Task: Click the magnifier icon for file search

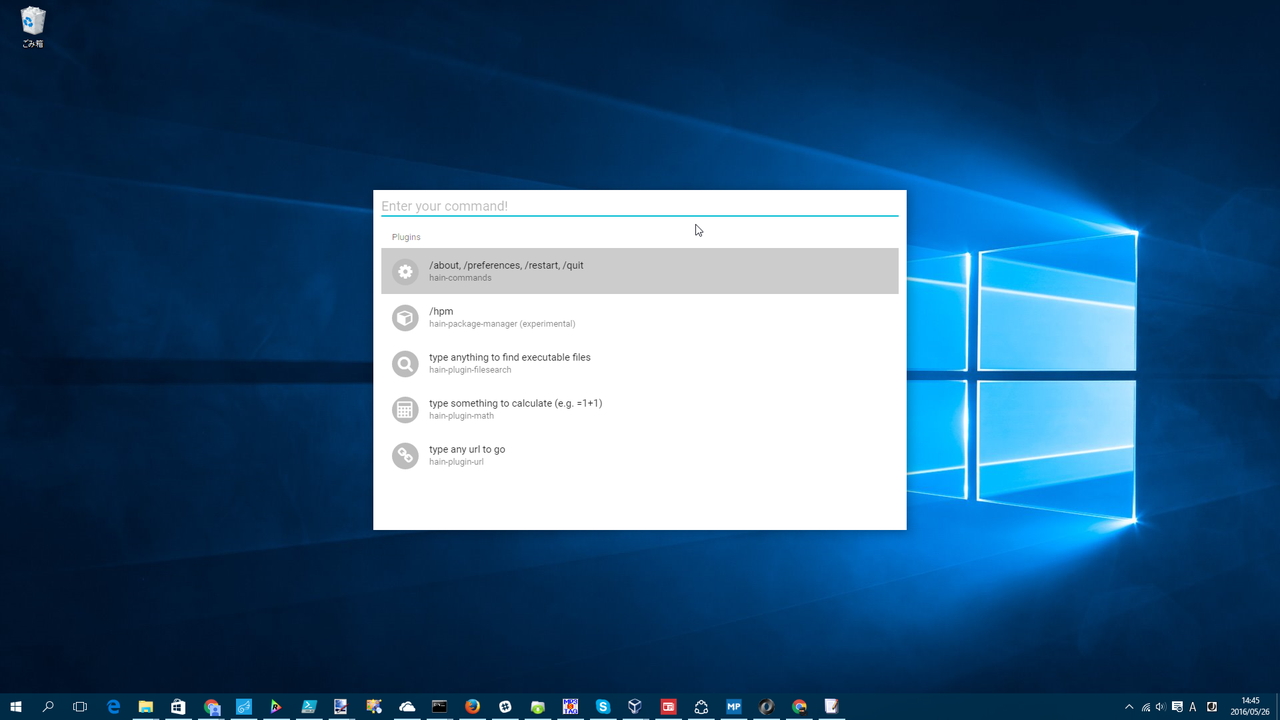Action: tap(405, 364)
